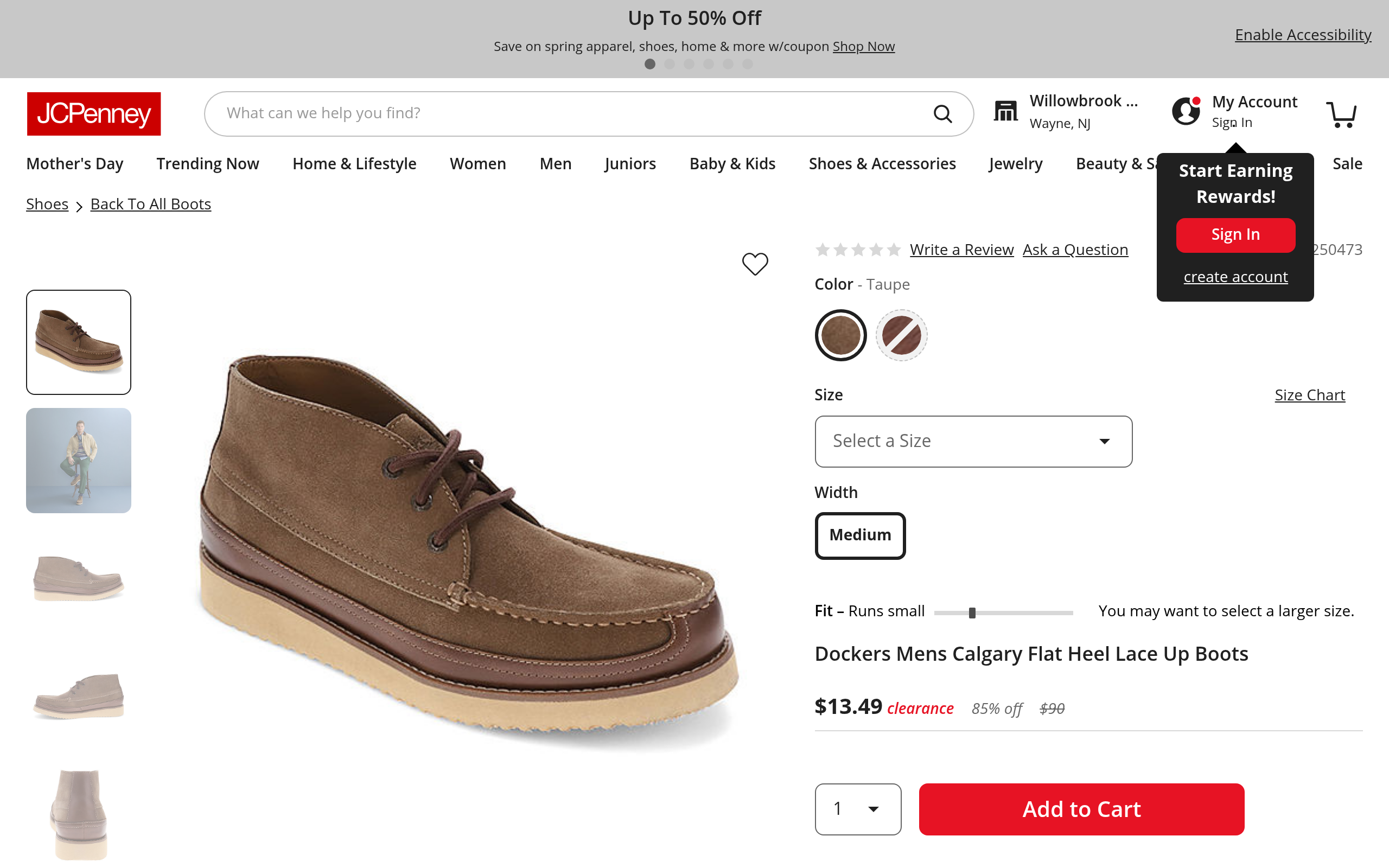Open the Shoes & Accessories menu
Image resolution: width=1389 pixels, height=868 pixels.
click(x=882, y=164)
